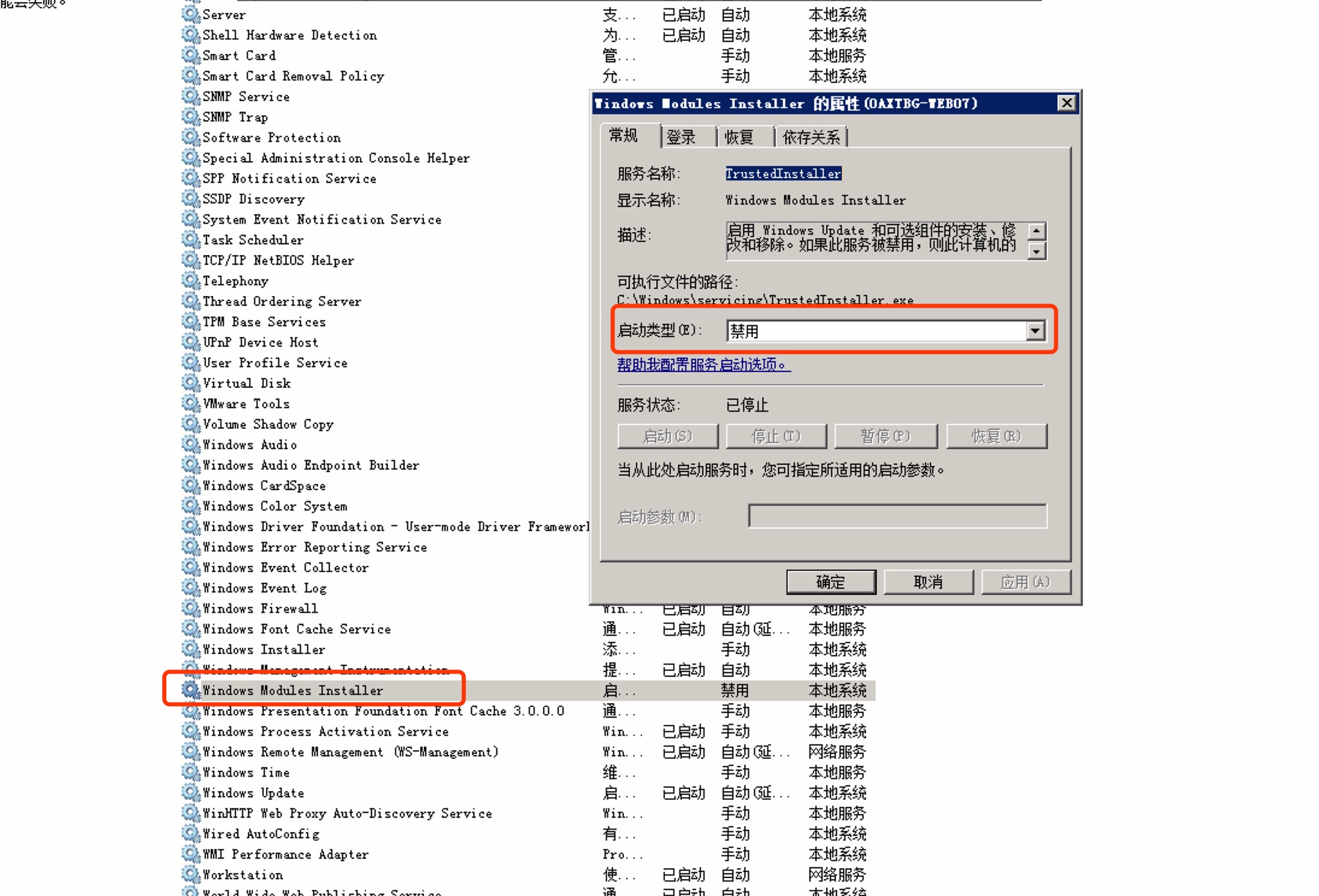Screen dimensions: 1319x896
Task: Select the Telephony service icon
Action: pyautogui.click(x=190, y=280)
